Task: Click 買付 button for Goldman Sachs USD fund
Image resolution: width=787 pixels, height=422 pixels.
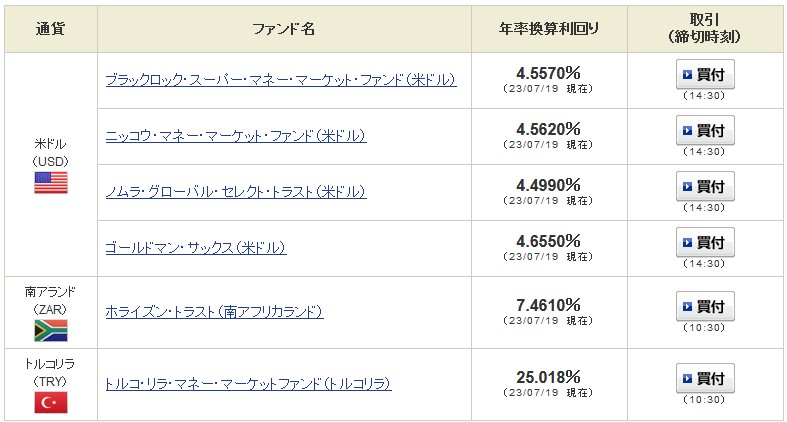Action: [705, 243]
